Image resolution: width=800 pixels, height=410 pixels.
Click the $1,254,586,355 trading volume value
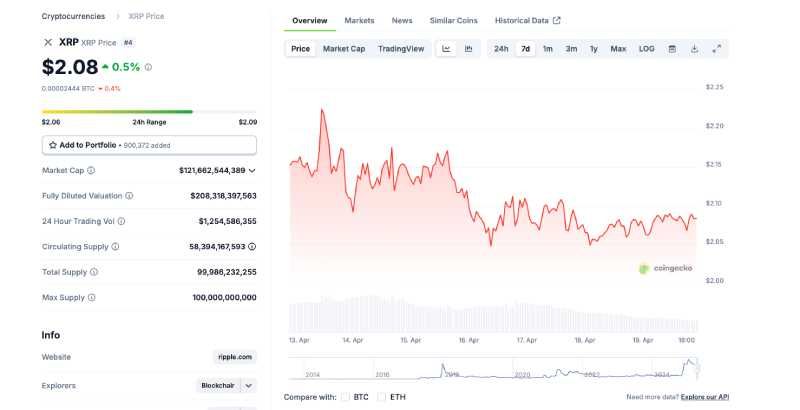pos(228,221)
